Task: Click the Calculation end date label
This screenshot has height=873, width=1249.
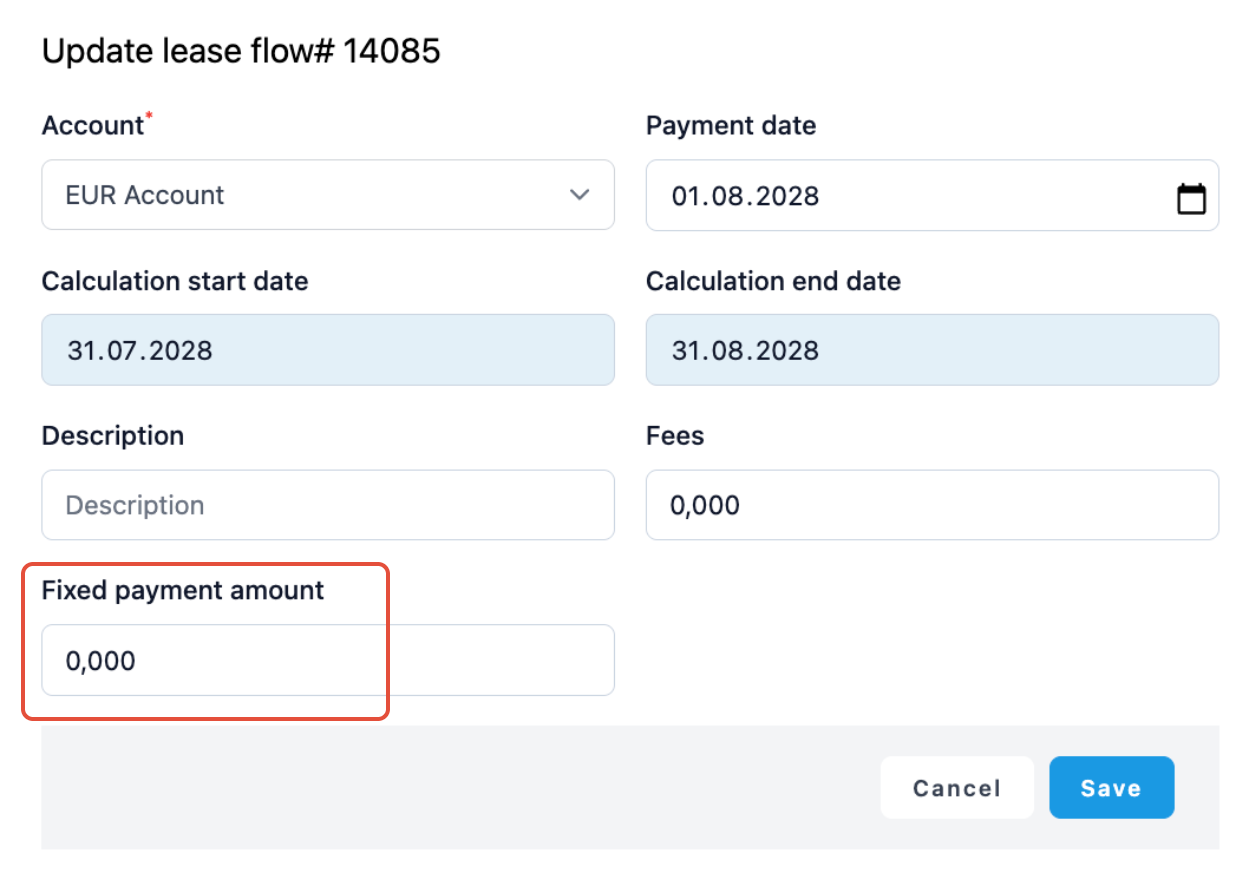Action: [x=772, y=281]
